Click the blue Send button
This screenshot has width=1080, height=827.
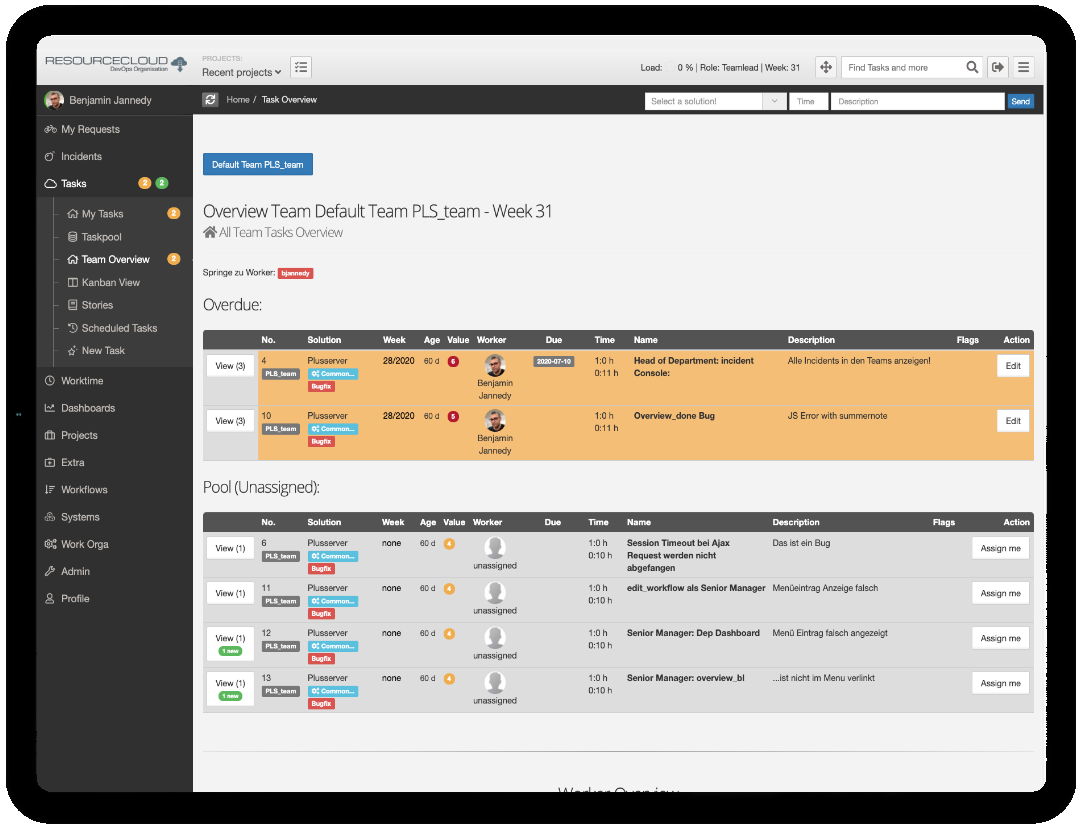pyautogui.click(x=1020, y=101)
